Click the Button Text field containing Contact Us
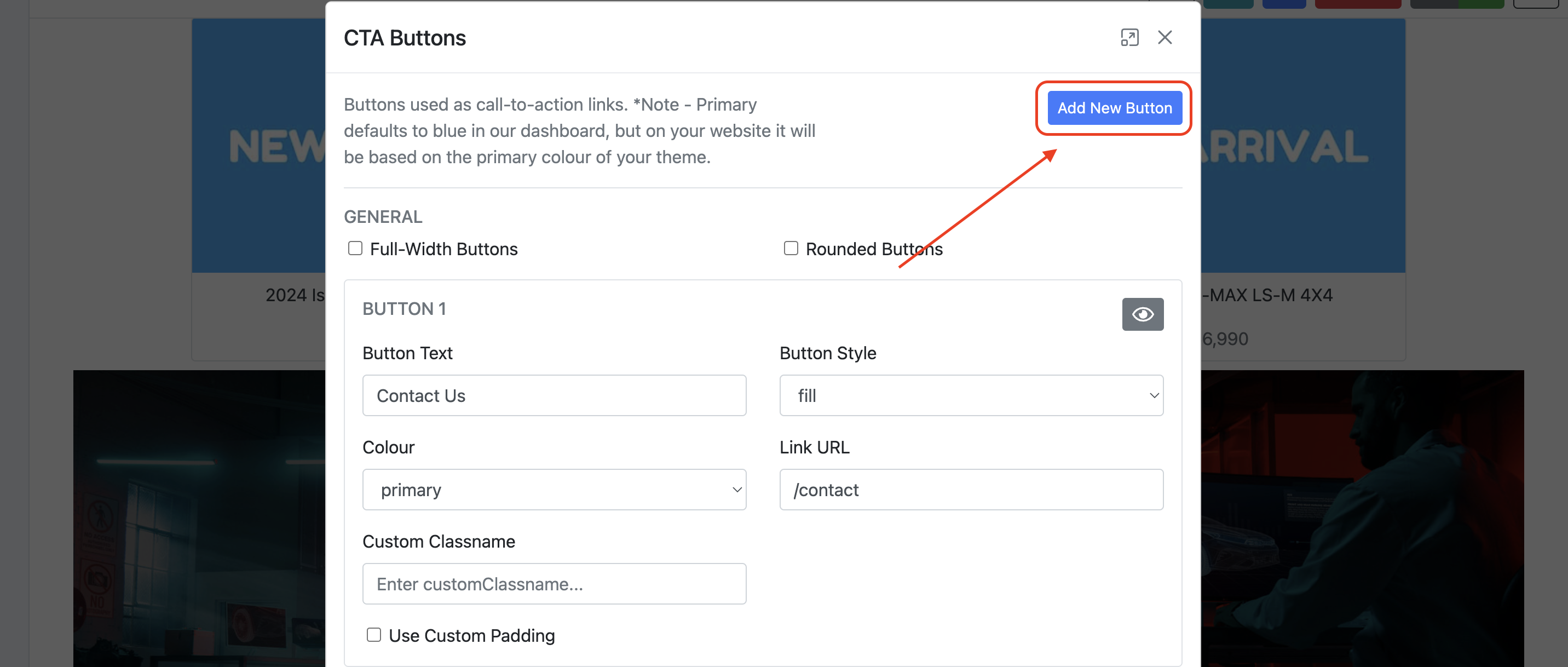This screenshot has height=667, width=1568. [x=554, y=395]
